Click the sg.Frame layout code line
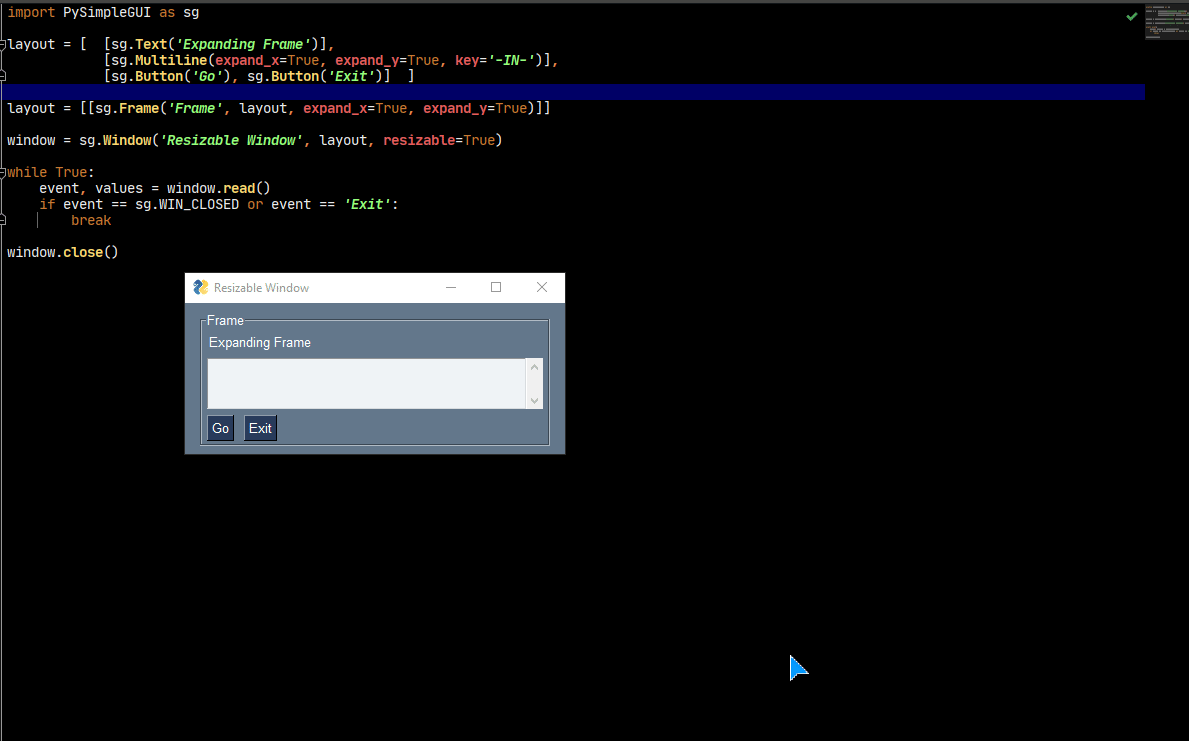 (x=278, y=108)
